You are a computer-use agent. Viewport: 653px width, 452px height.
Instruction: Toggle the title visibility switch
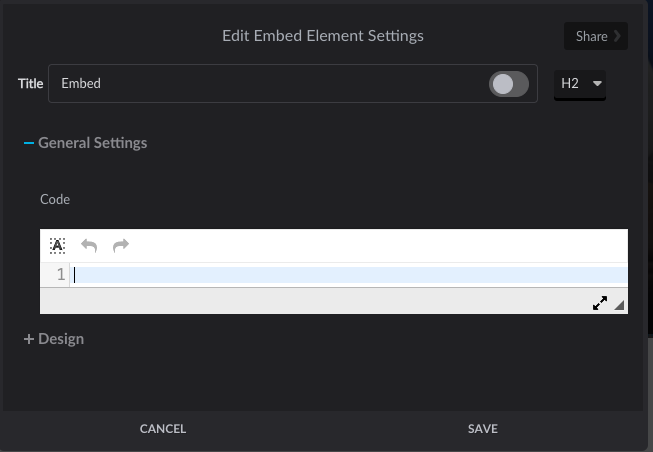[508, 84]
